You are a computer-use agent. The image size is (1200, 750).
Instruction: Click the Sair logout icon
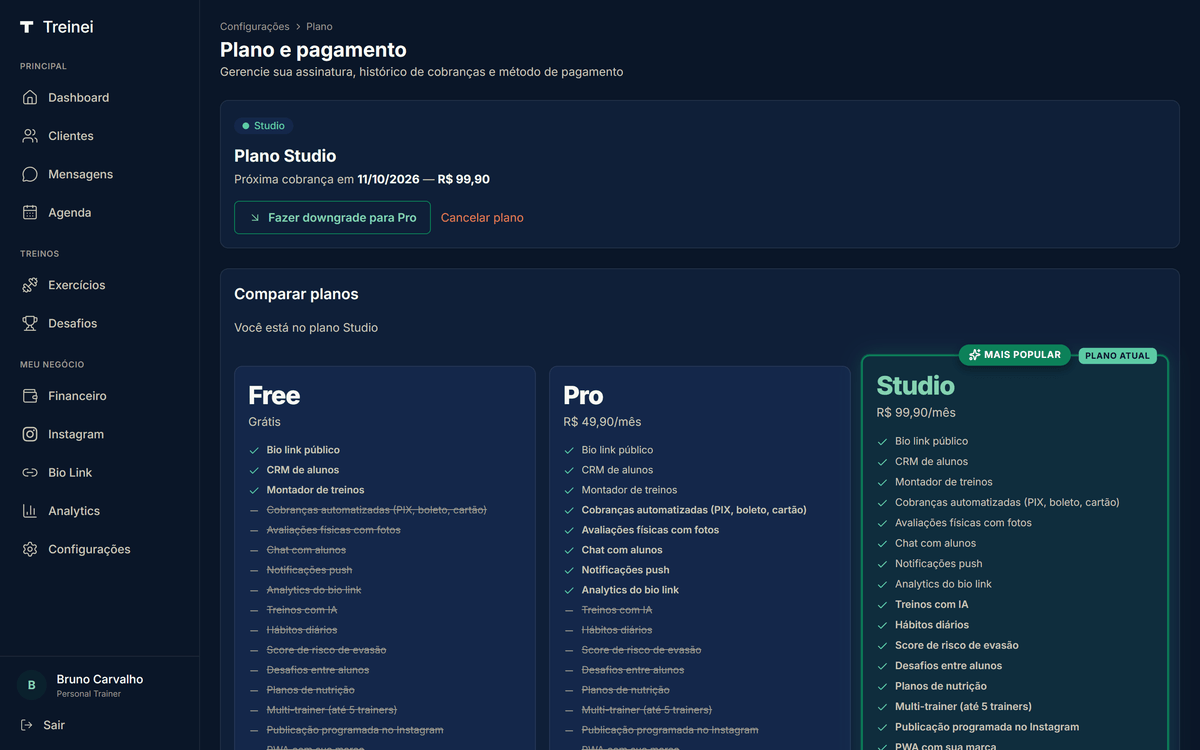click(27, 725)
